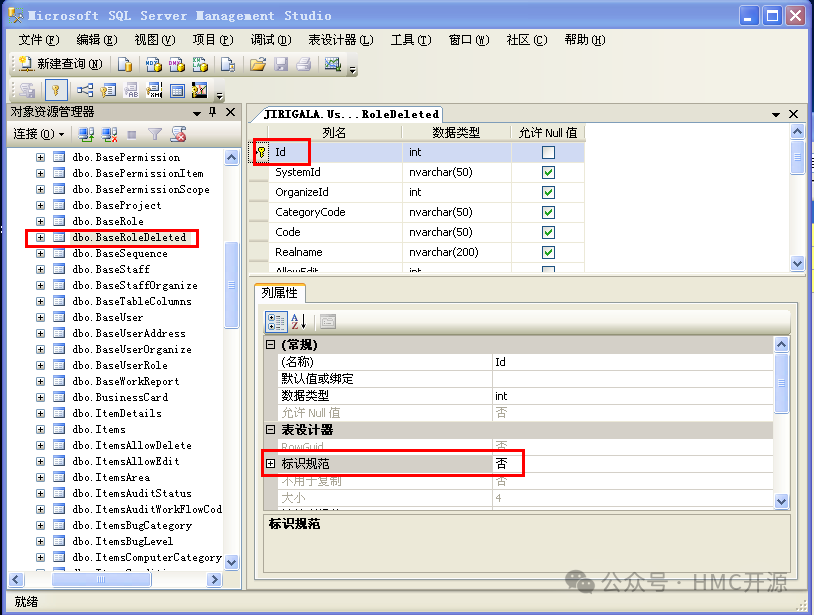
Task: Click the Open File folder icon
Action: pyautogui.click(x=257, y=64)
